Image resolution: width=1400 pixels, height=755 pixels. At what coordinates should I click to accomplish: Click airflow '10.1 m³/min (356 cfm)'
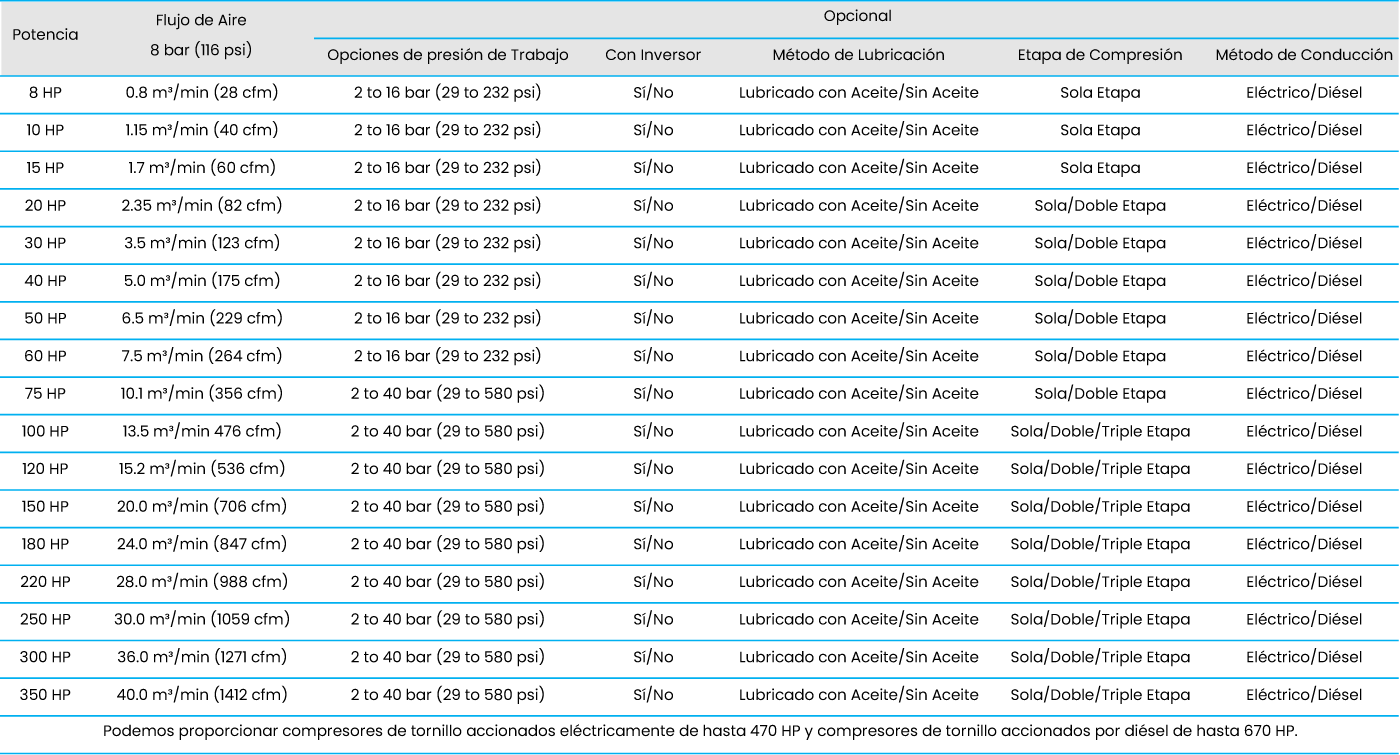(x=202, y=394)
